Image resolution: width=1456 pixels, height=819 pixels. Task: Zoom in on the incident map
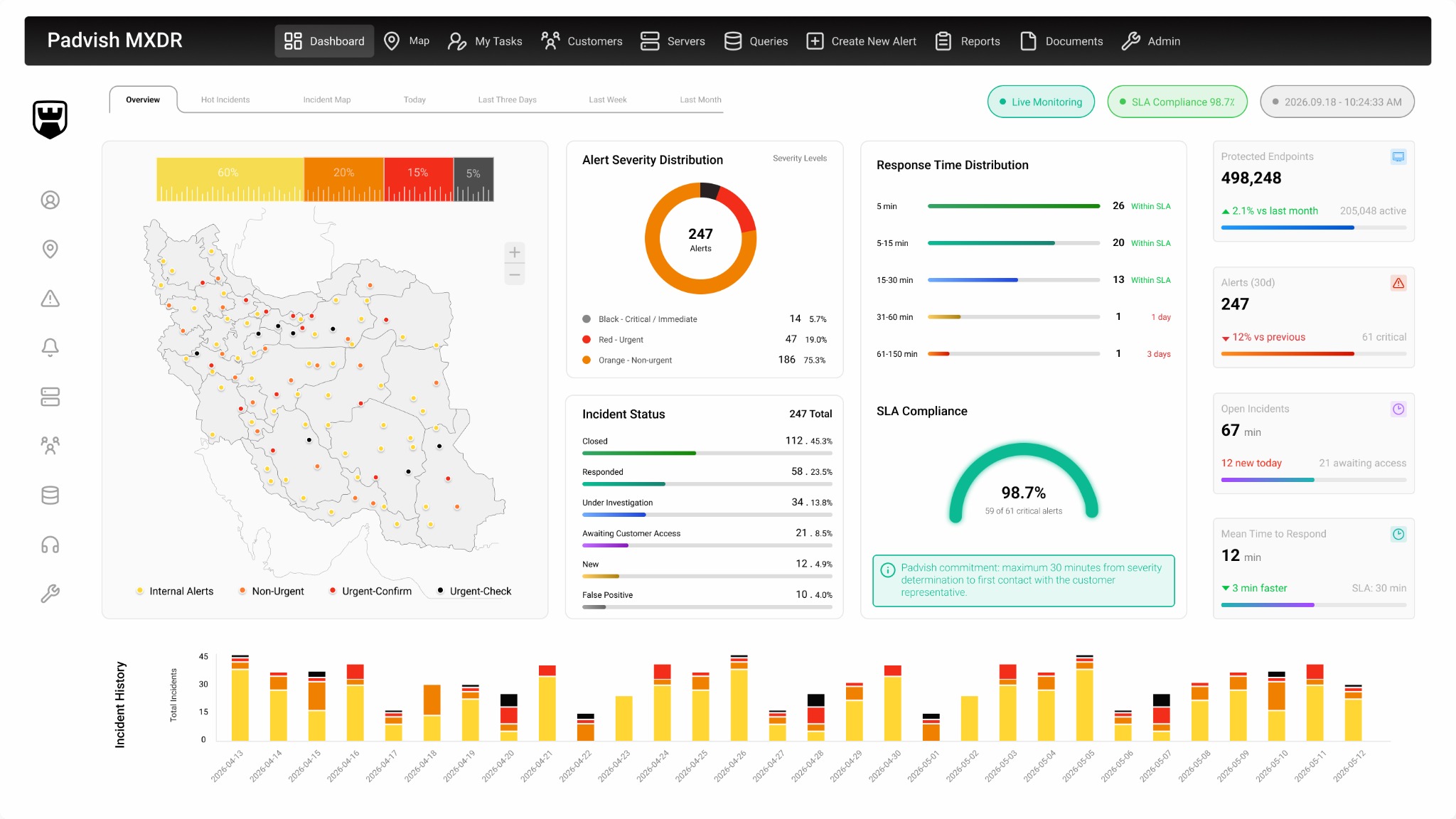[515, 252]
